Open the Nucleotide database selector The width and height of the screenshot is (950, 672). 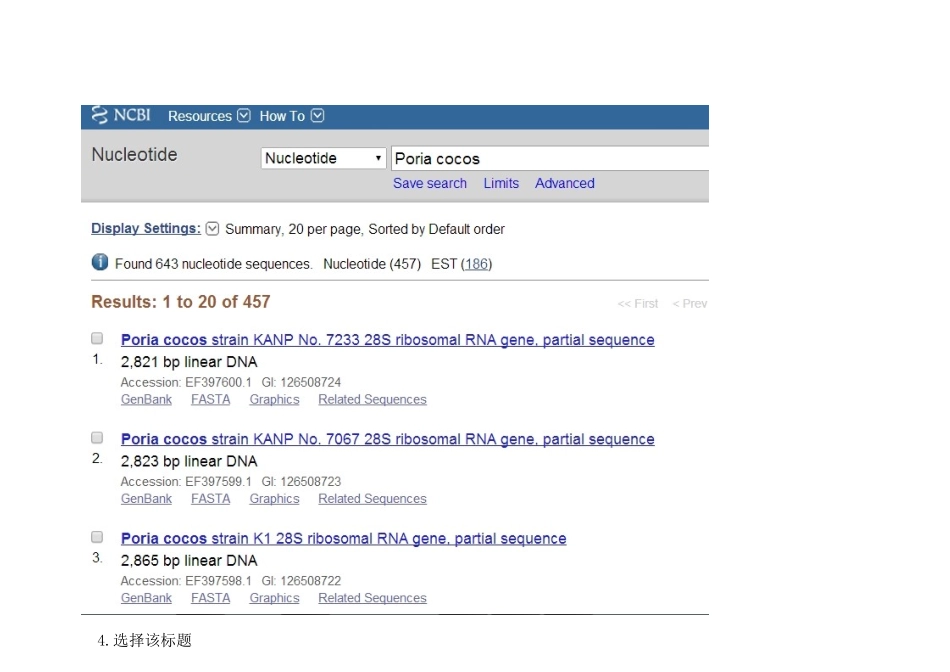click(x=324, y=158)
